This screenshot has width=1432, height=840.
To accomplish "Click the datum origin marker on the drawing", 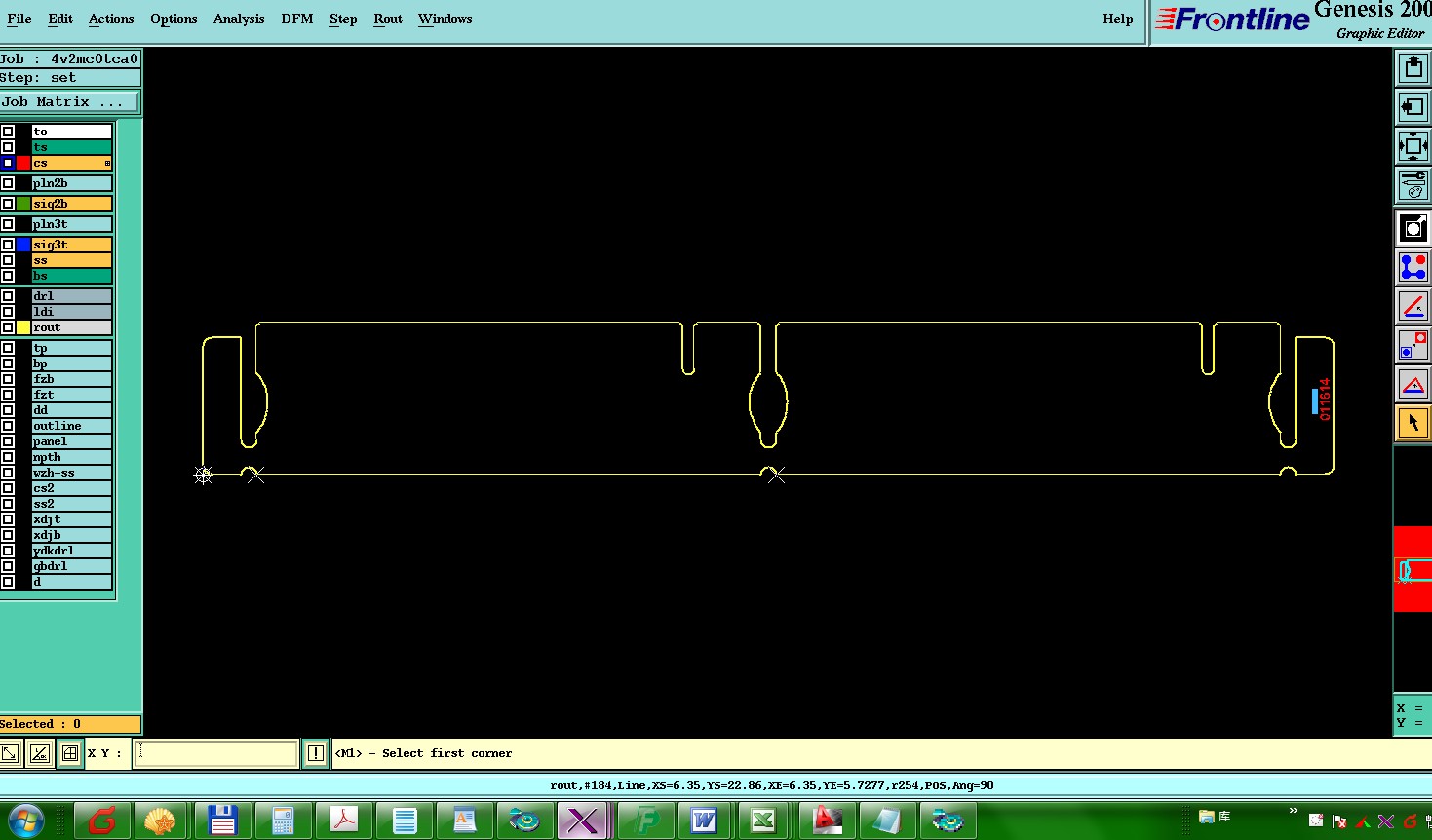I will tap(203, 475).
